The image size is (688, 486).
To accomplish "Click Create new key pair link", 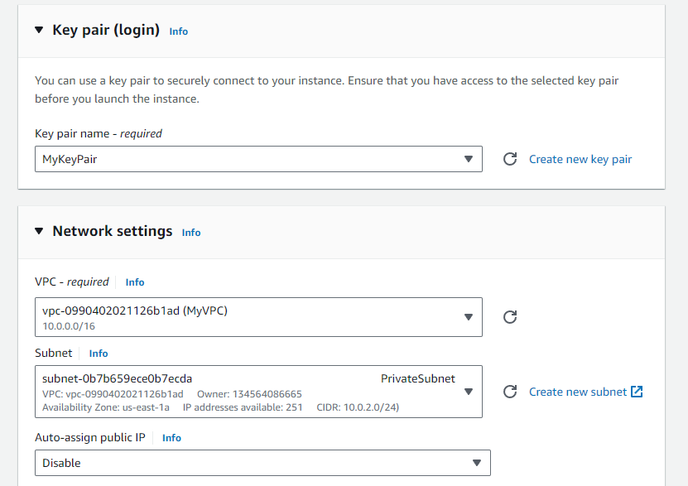I will point(580,159).
